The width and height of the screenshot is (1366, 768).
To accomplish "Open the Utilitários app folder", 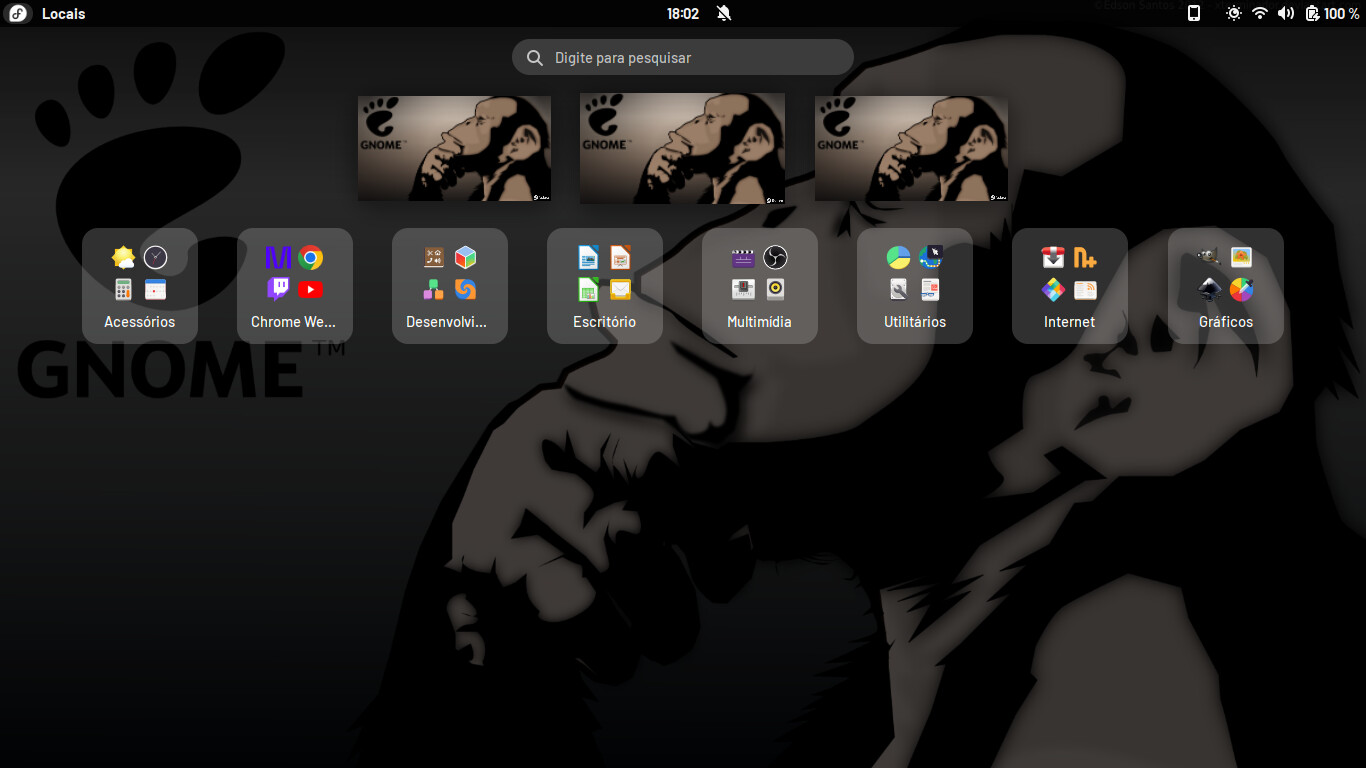I will (915, 286).
